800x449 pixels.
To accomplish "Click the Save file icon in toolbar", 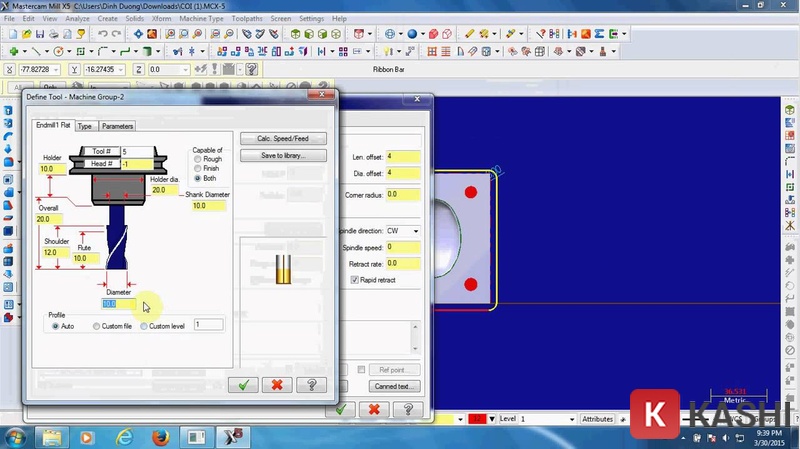I will pos(41,34).
